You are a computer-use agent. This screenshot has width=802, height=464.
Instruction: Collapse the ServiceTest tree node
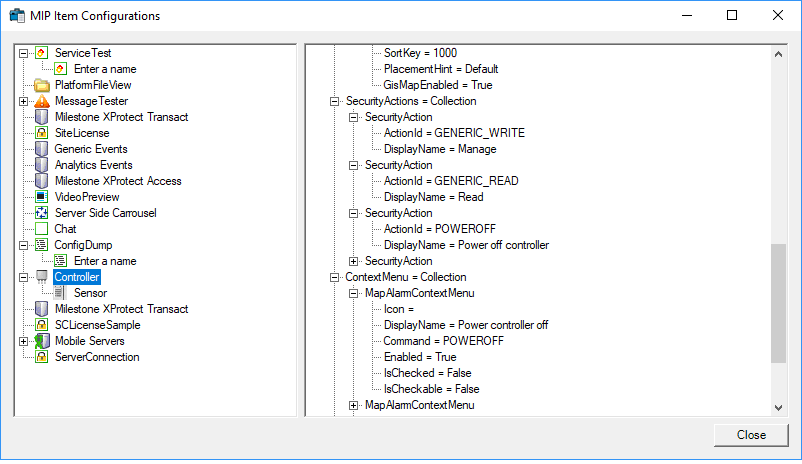[x=24, y=53]
